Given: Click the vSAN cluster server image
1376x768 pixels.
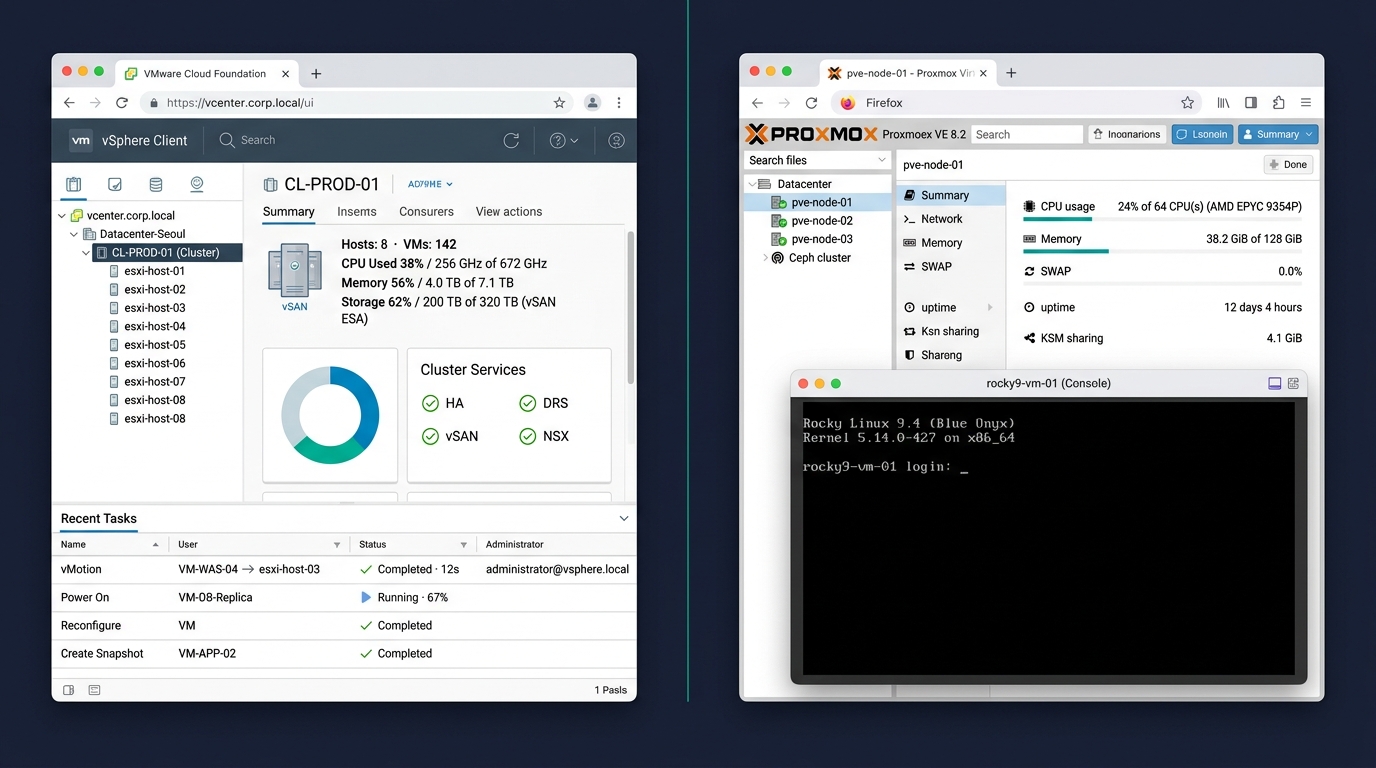Looking at the screenshot, I should coord(295,270).
